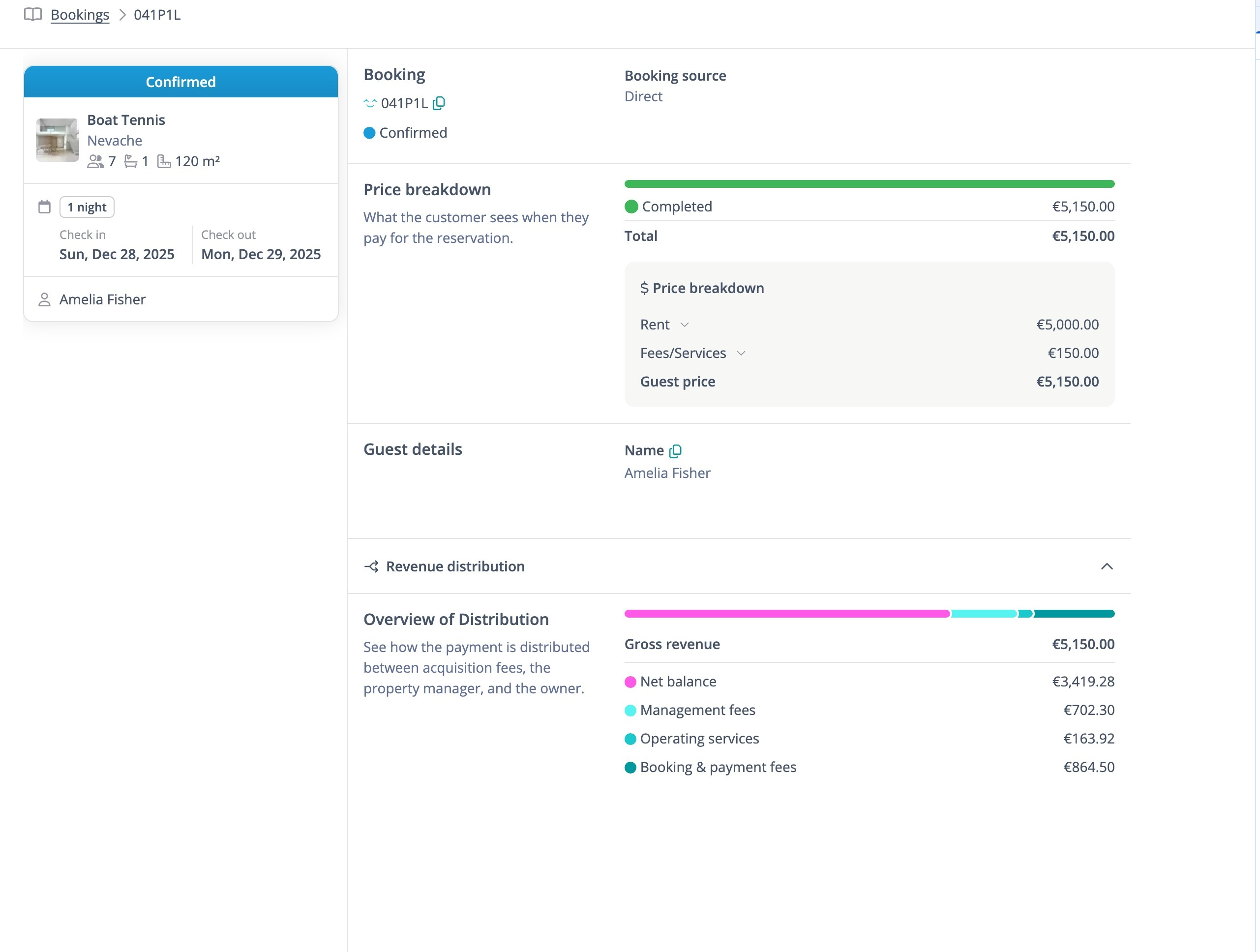Click the guests capacity icon
This screenshot has width=1260, height=952.
point(95,162)
